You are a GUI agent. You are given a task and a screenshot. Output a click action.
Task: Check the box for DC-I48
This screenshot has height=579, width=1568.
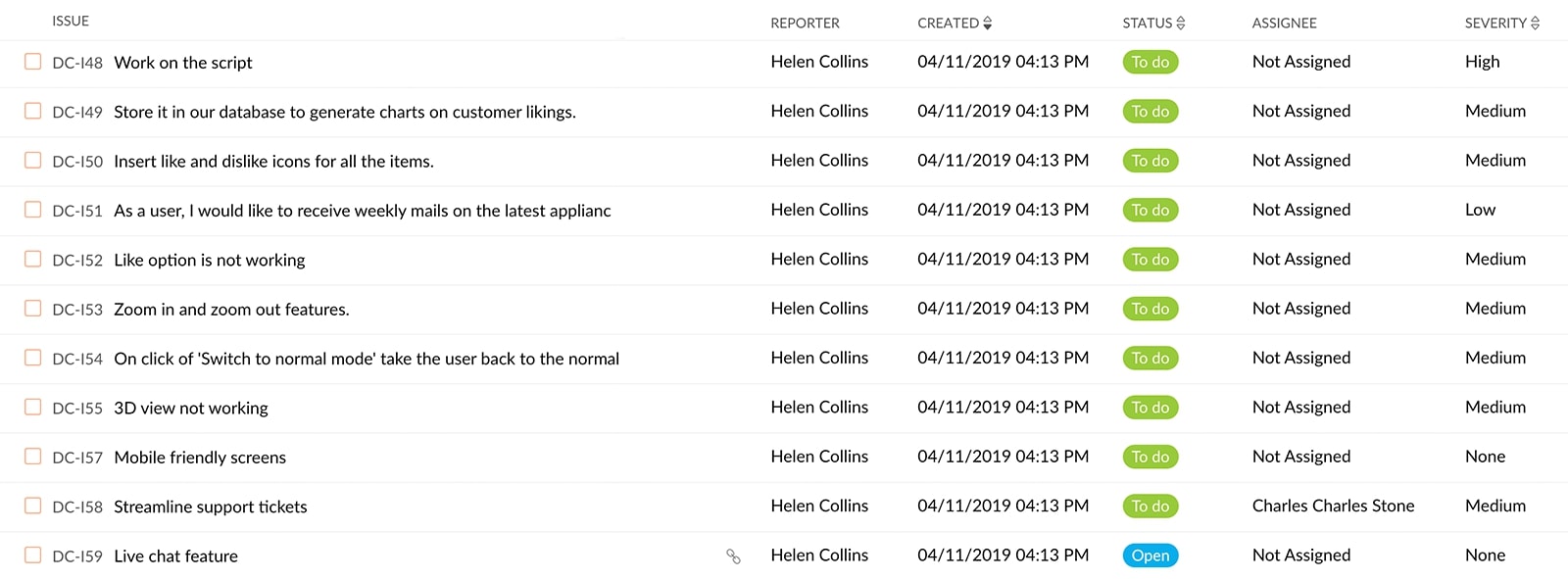[32, 62]
